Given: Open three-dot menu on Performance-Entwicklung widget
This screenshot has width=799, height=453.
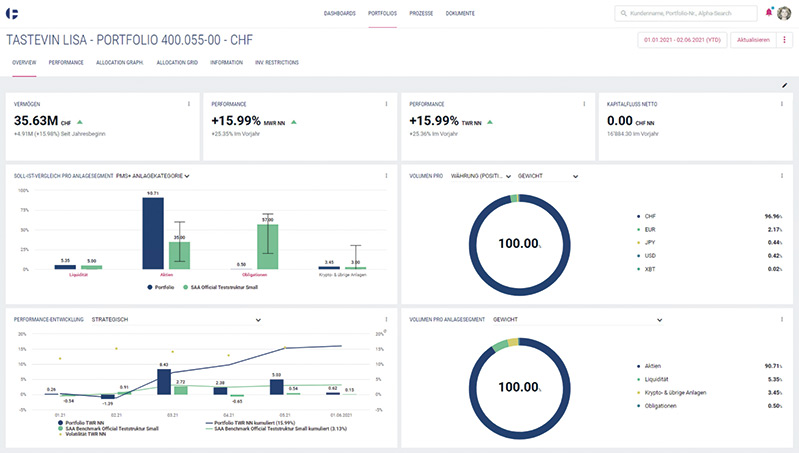Looking at the screenshot, I should (x=386, y=319).
